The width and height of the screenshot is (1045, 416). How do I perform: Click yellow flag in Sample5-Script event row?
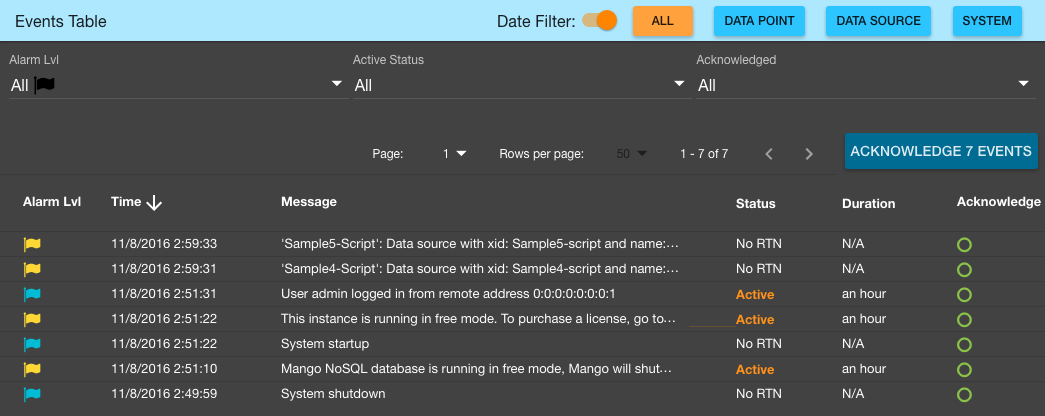click(x=32, y=244)
